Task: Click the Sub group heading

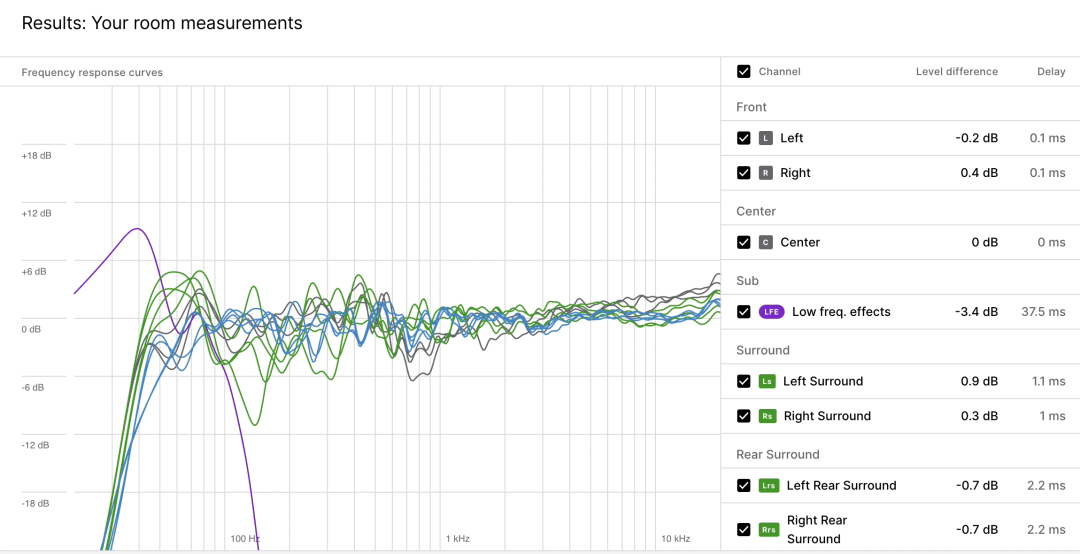Action: pos(747,280)
